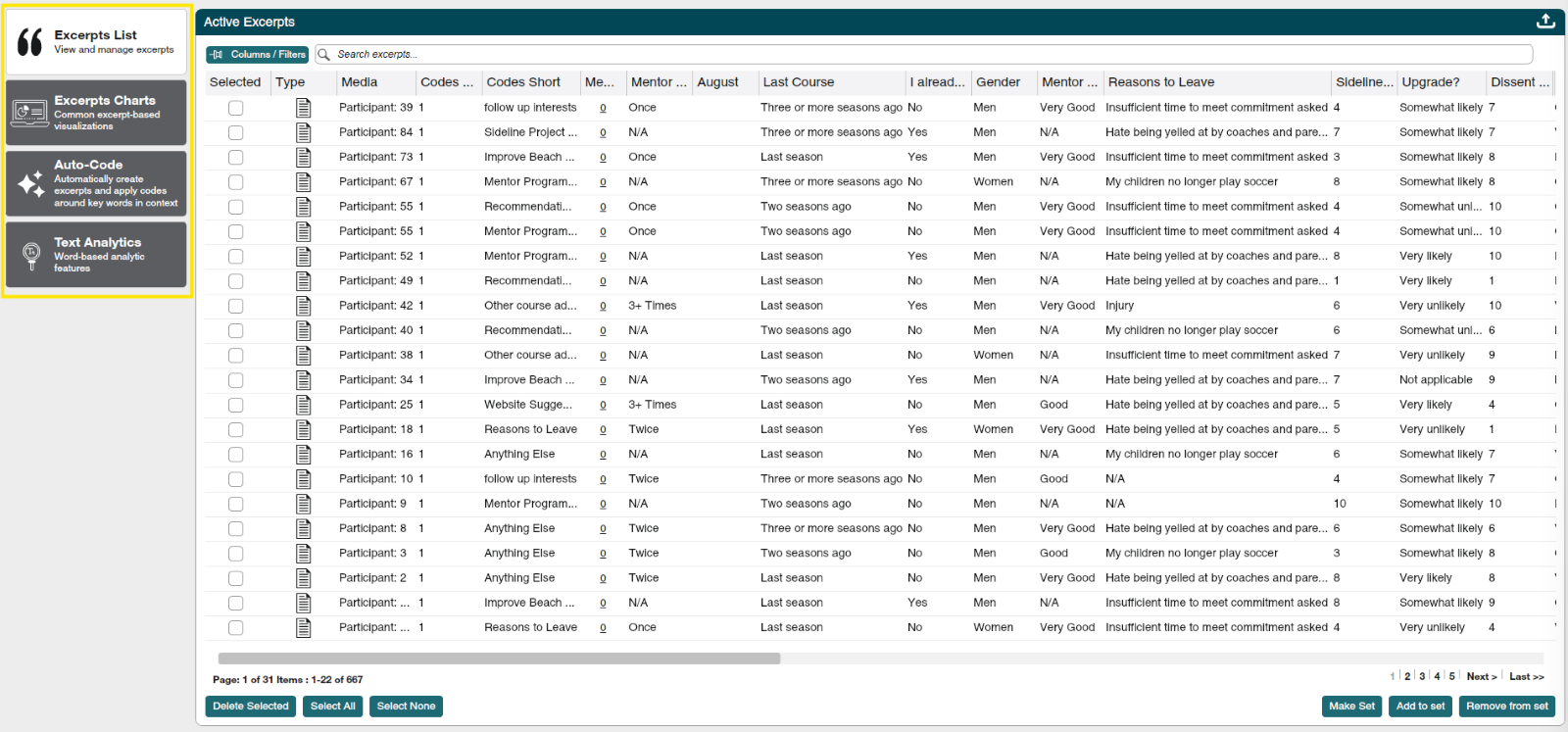The image size is (1568, 732).
Task: Open document icon for Participant: 25
Action: click(x=304, y=405)
